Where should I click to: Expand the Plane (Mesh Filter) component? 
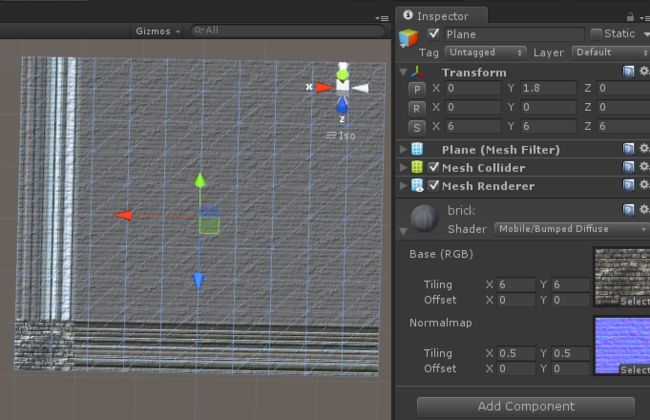pos(403,149)
